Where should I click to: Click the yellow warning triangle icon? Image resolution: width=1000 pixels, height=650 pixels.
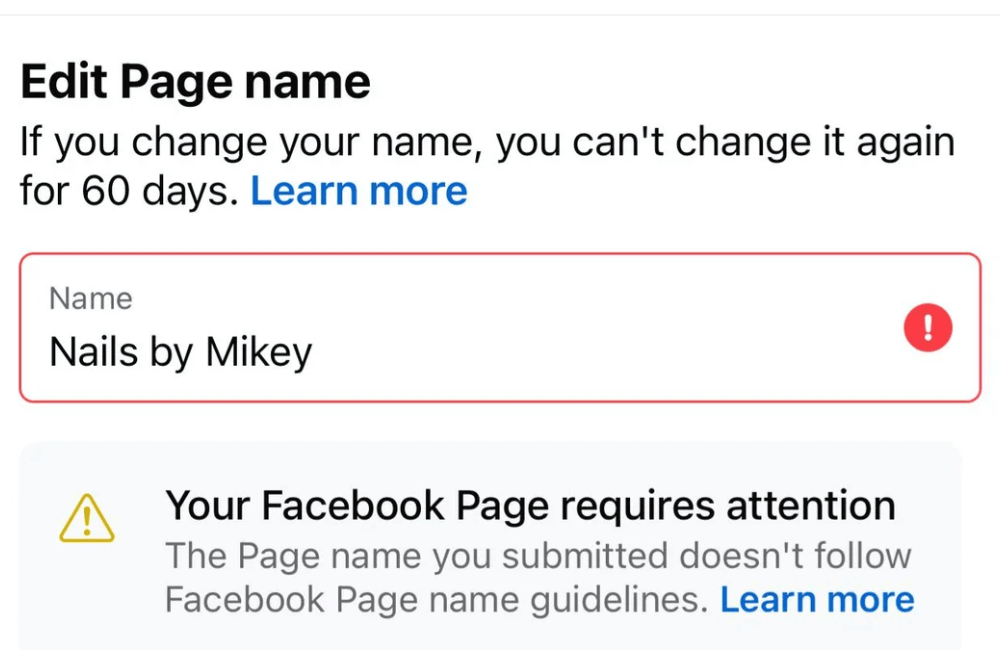coord(87,518)
